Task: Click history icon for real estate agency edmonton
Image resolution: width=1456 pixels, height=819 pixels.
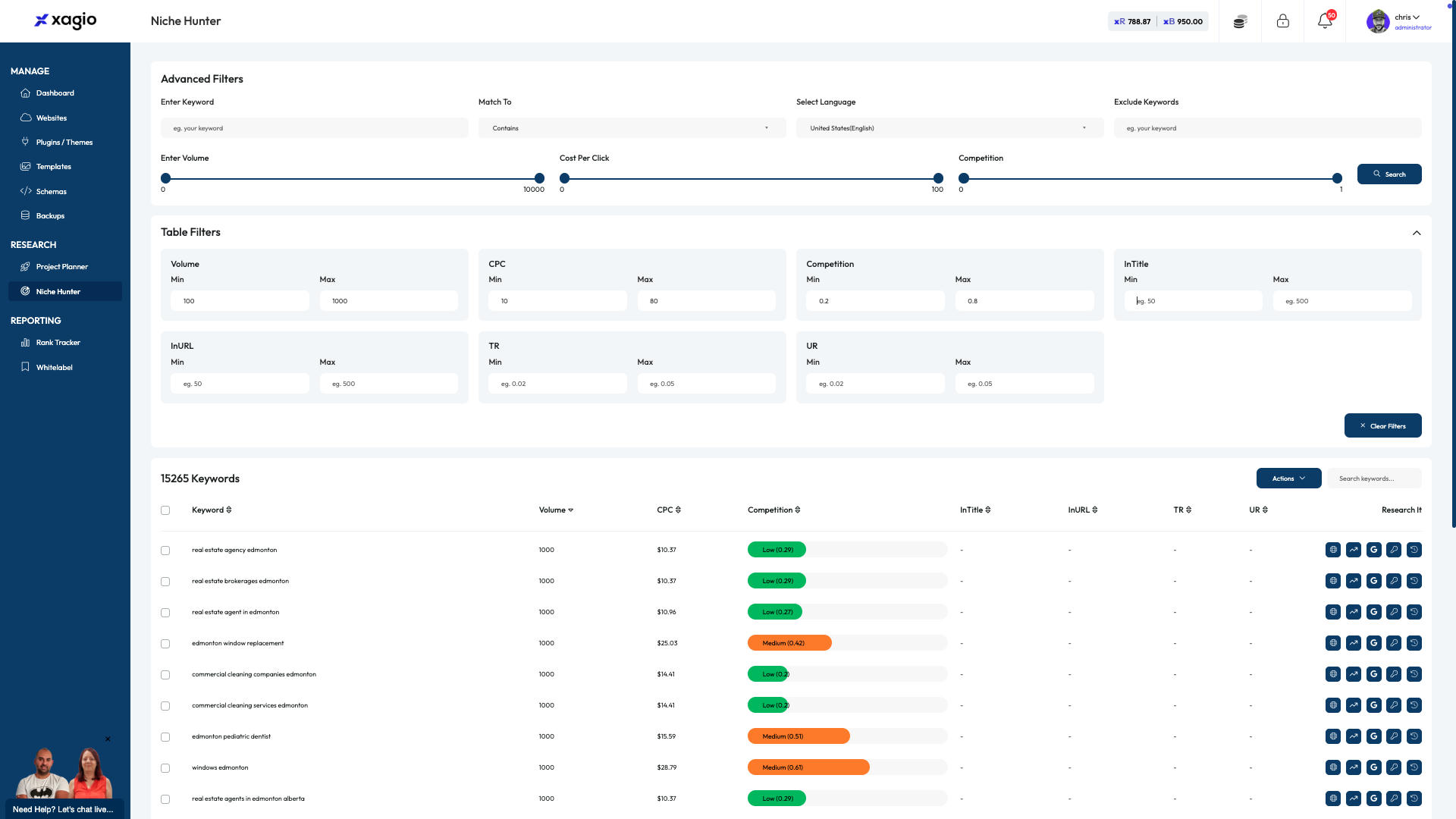Action: (1414, 550)
